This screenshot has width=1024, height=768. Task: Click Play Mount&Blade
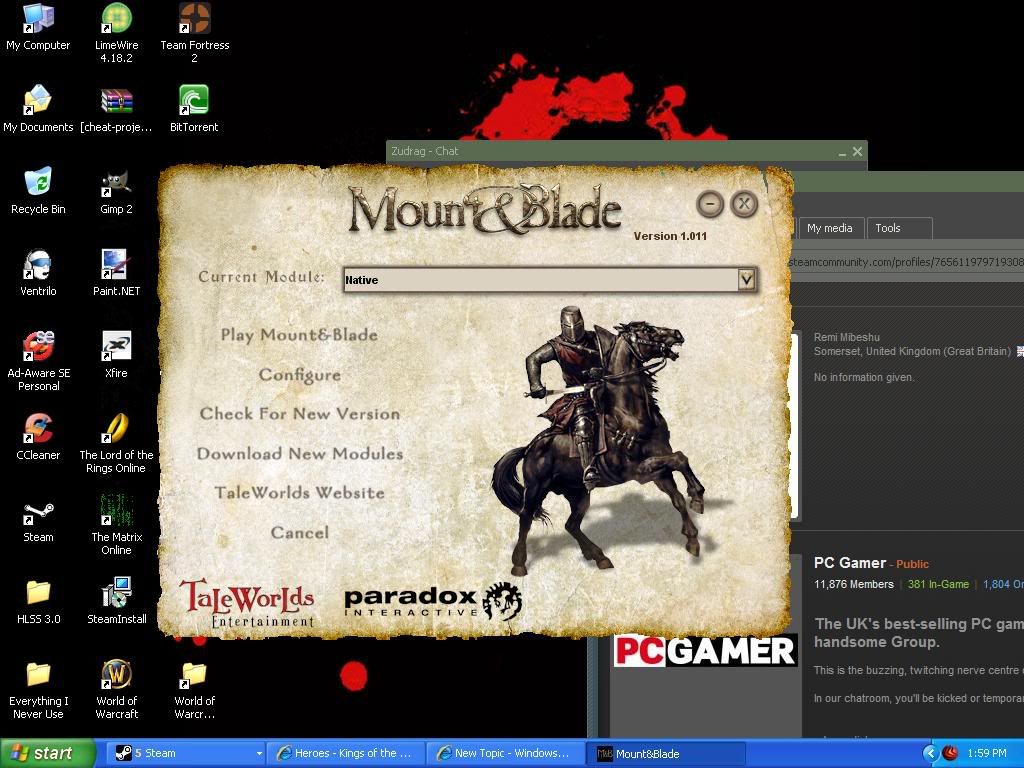tap(299, 335)
